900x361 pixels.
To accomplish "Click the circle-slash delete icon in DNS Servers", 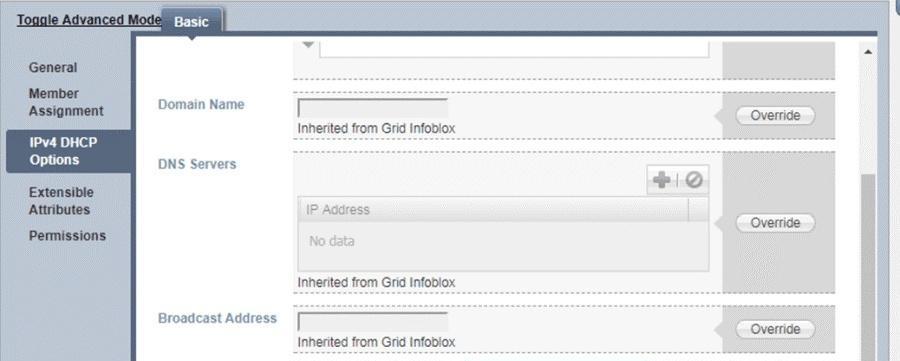I will (x=693, y=180).
